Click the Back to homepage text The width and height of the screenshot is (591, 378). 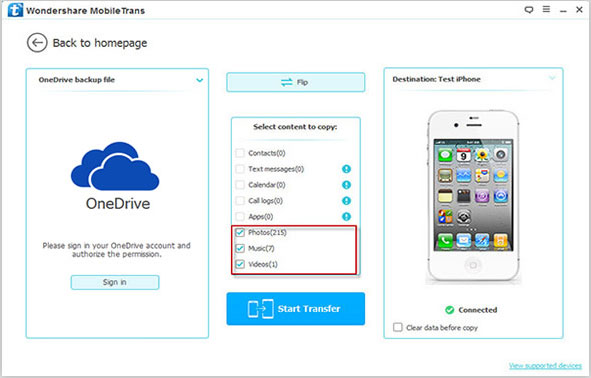tap(100, 43)
